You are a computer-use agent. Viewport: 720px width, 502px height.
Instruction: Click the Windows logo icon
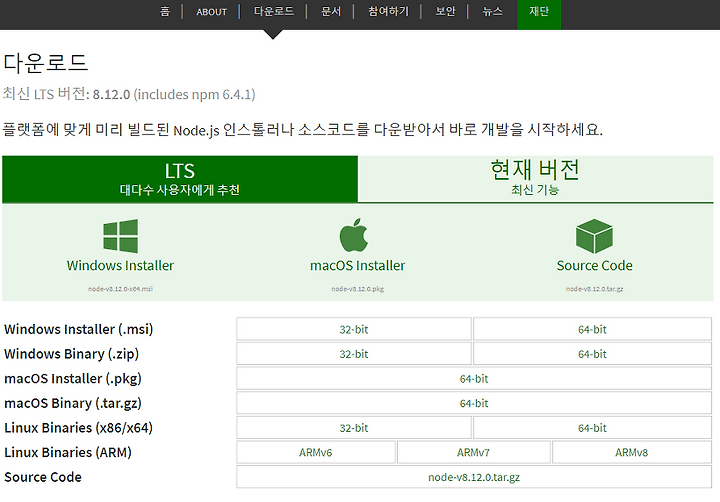(120, 236)
